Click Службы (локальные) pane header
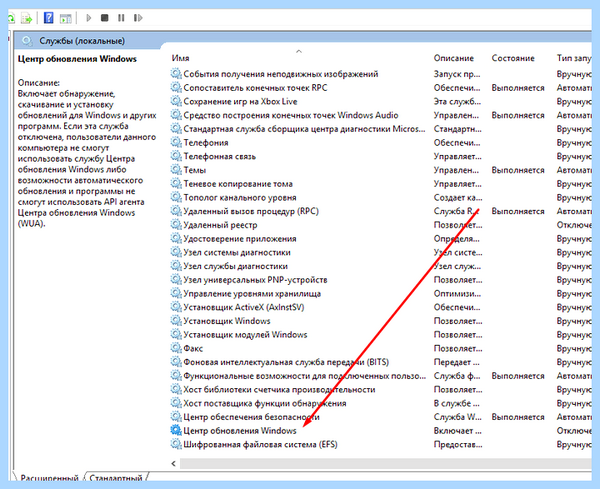 (x=82, y=41)
